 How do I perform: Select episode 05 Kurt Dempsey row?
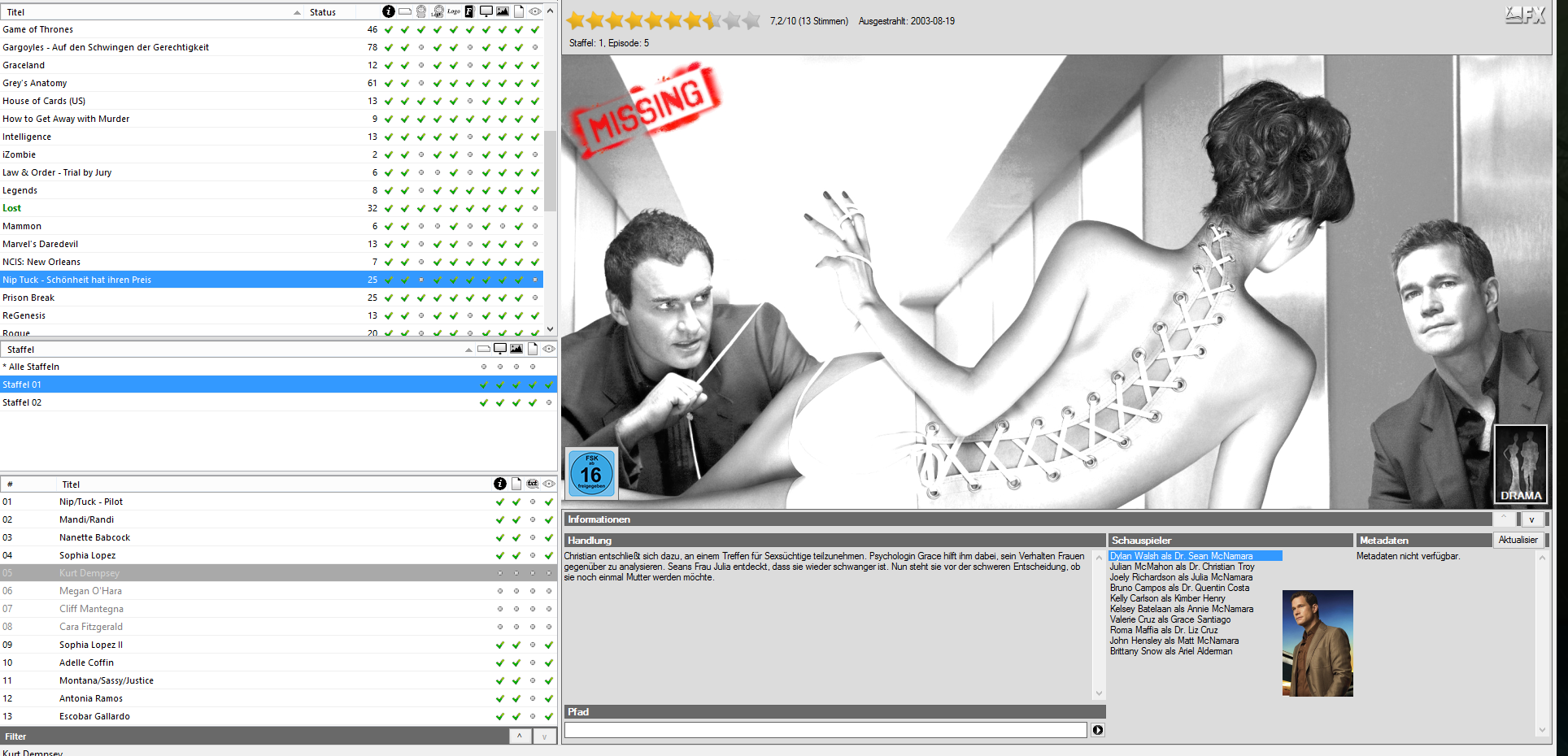pos(278,573)
